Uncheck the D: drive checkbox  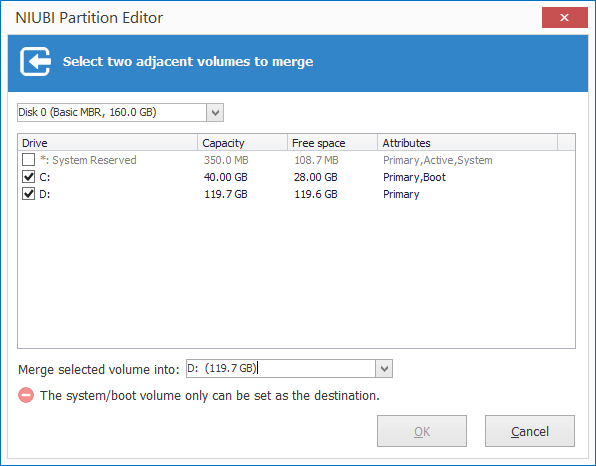[x=29, y=194]
